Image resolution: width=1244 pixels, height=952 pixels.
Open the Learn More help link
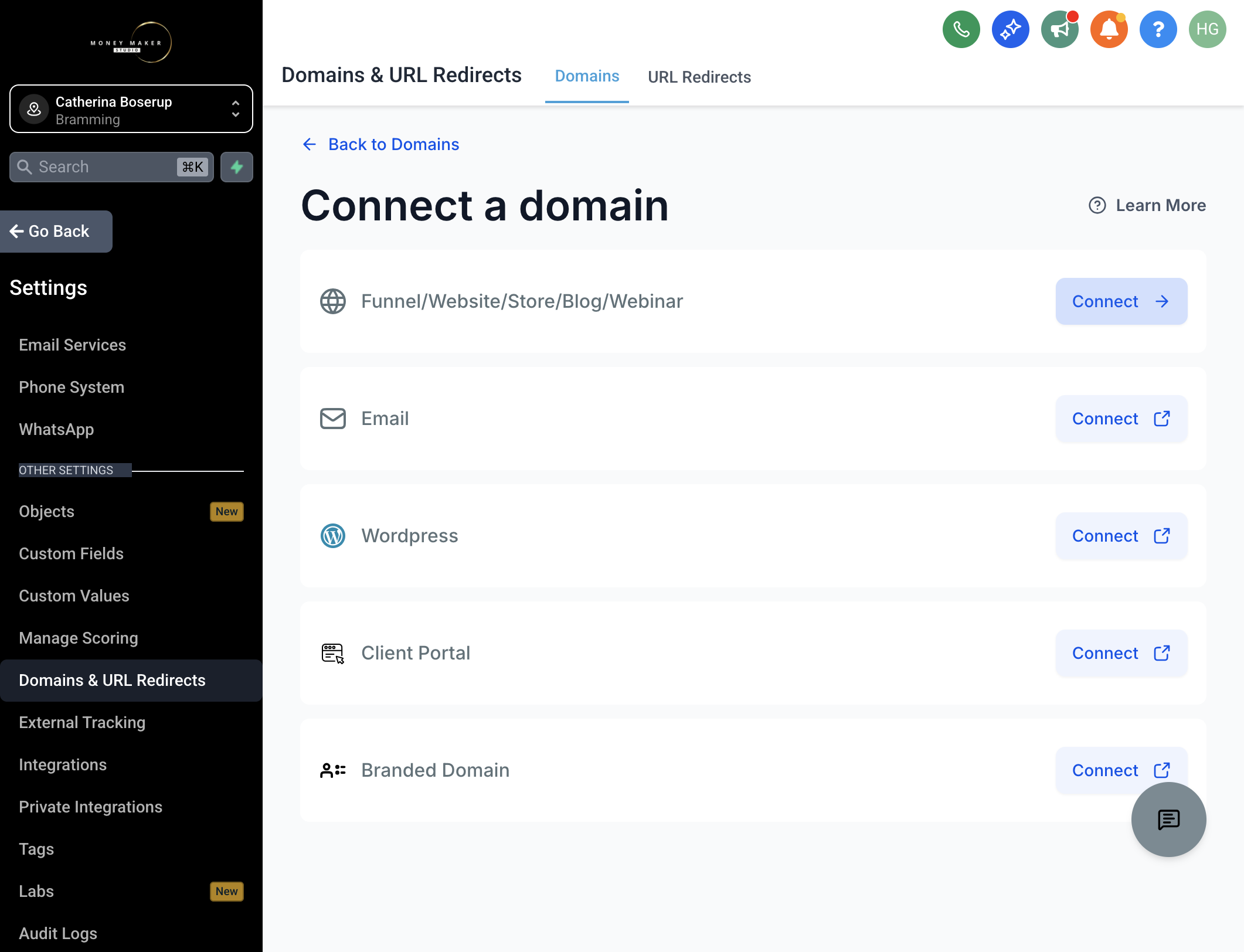coord(1147,205)
